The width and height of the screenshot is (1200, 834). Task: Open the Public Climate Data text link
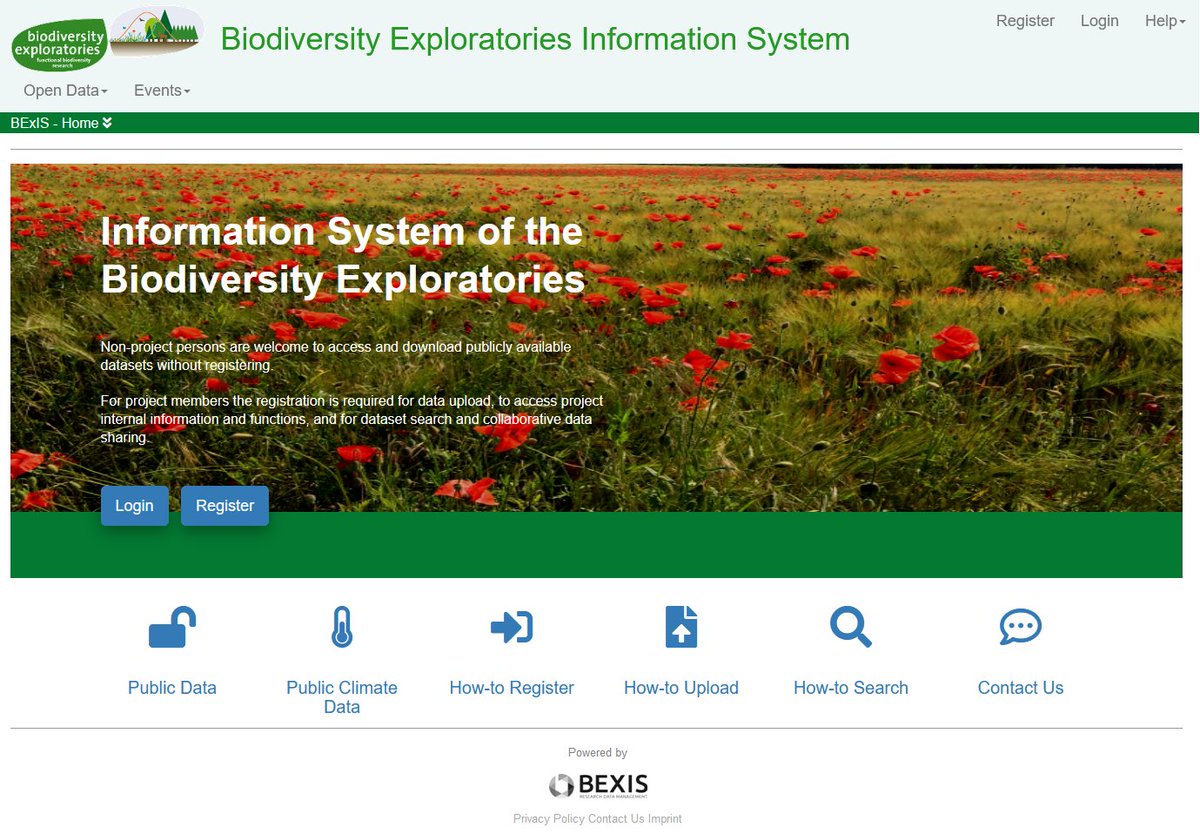click(342, 697)
